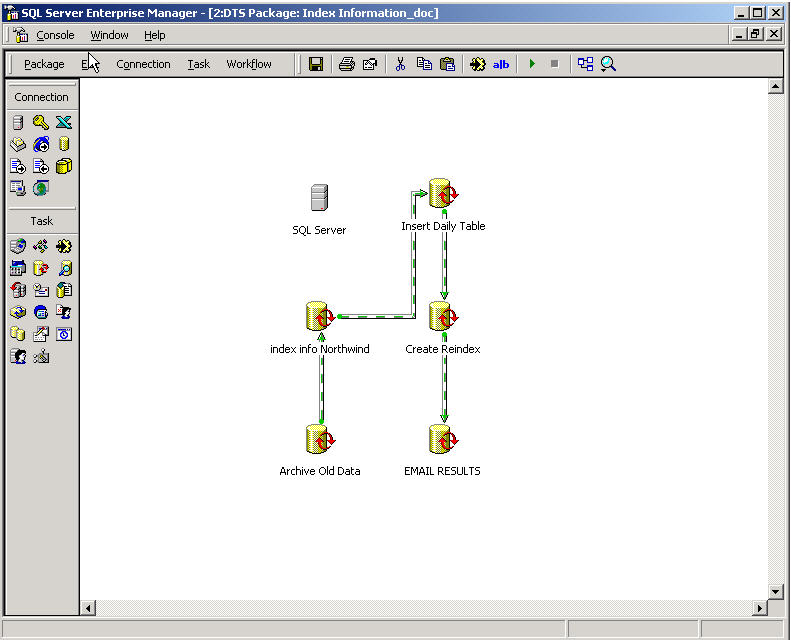
Task: Open the Window menu
Action: 109,35
